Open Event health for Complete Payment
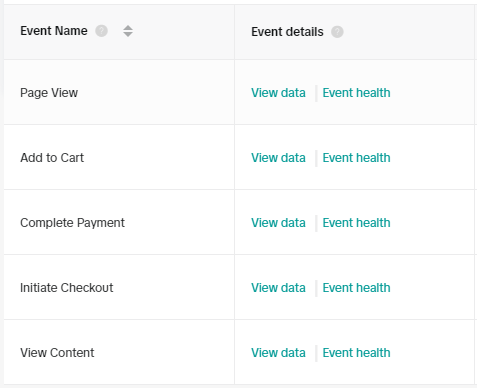 pyautogui.click(x=356, y=223)
